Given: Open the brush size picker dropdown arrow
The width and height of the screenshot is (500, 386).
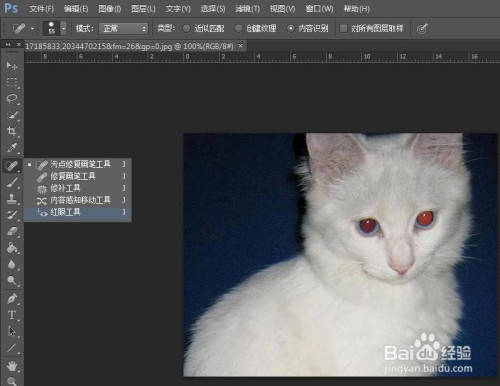Looking at the screenshot, I should click(63, 28).
